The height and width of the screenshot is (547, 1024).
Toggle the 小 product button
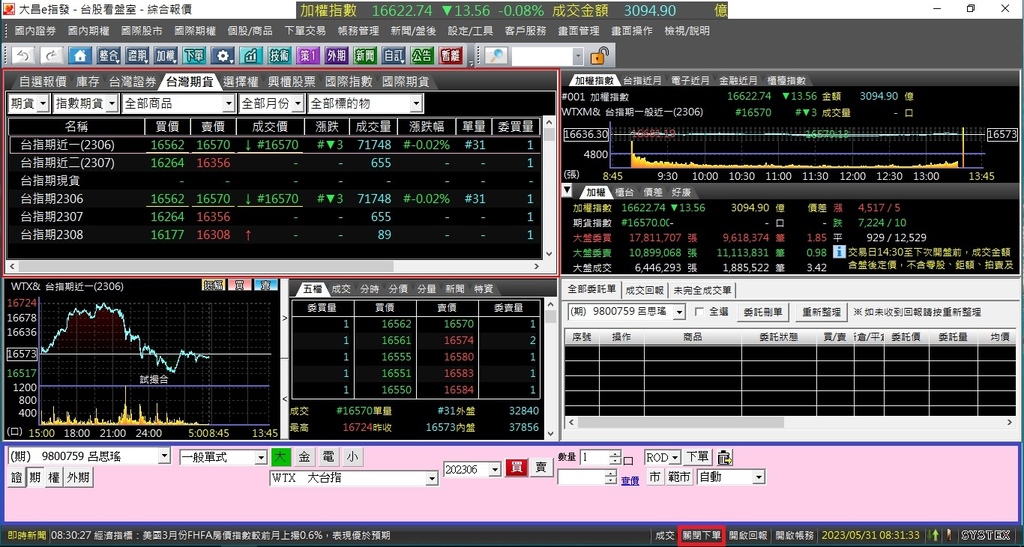coord(352,457)
